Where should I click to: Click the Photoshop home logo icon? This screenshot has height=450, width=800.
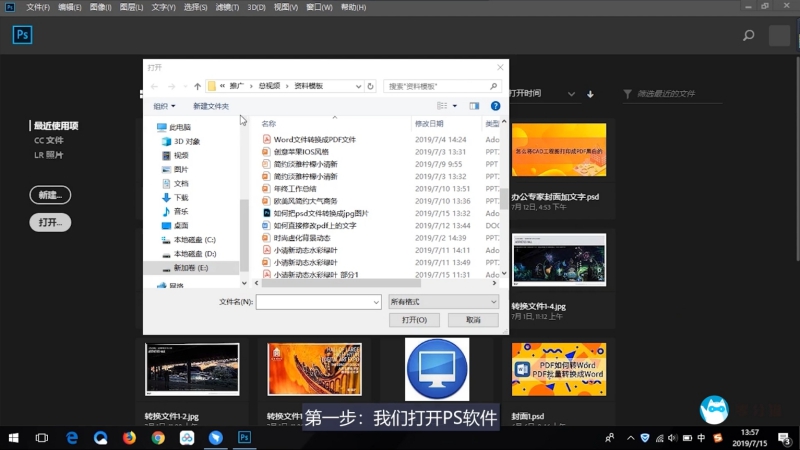tap(23, 35)
